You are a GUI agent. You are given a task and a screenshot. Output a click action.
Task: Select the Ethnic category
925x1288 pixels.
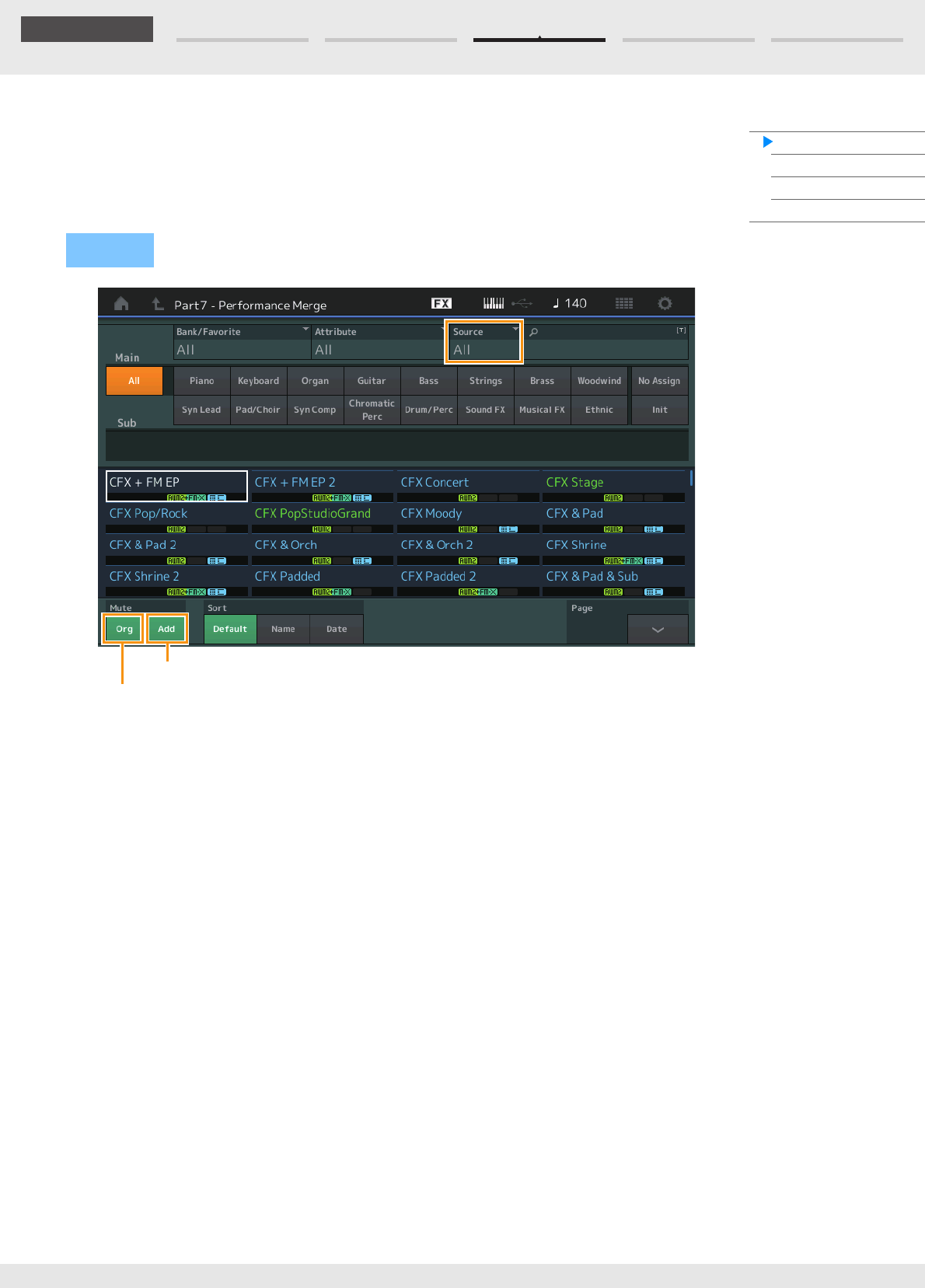tap(599, 410)
